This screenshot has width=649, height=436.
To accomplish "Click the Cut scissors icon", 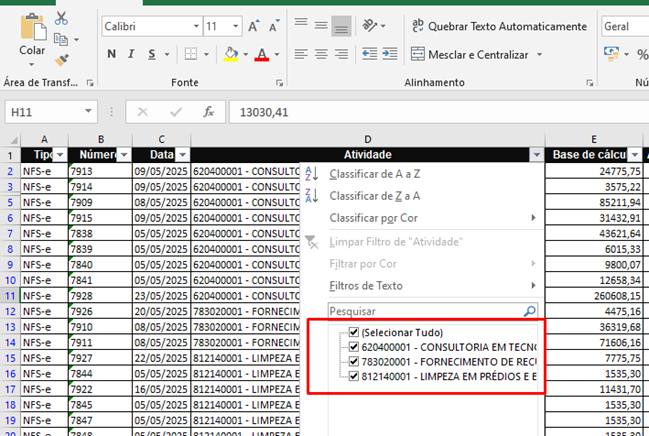I will (x=62, y=18).
